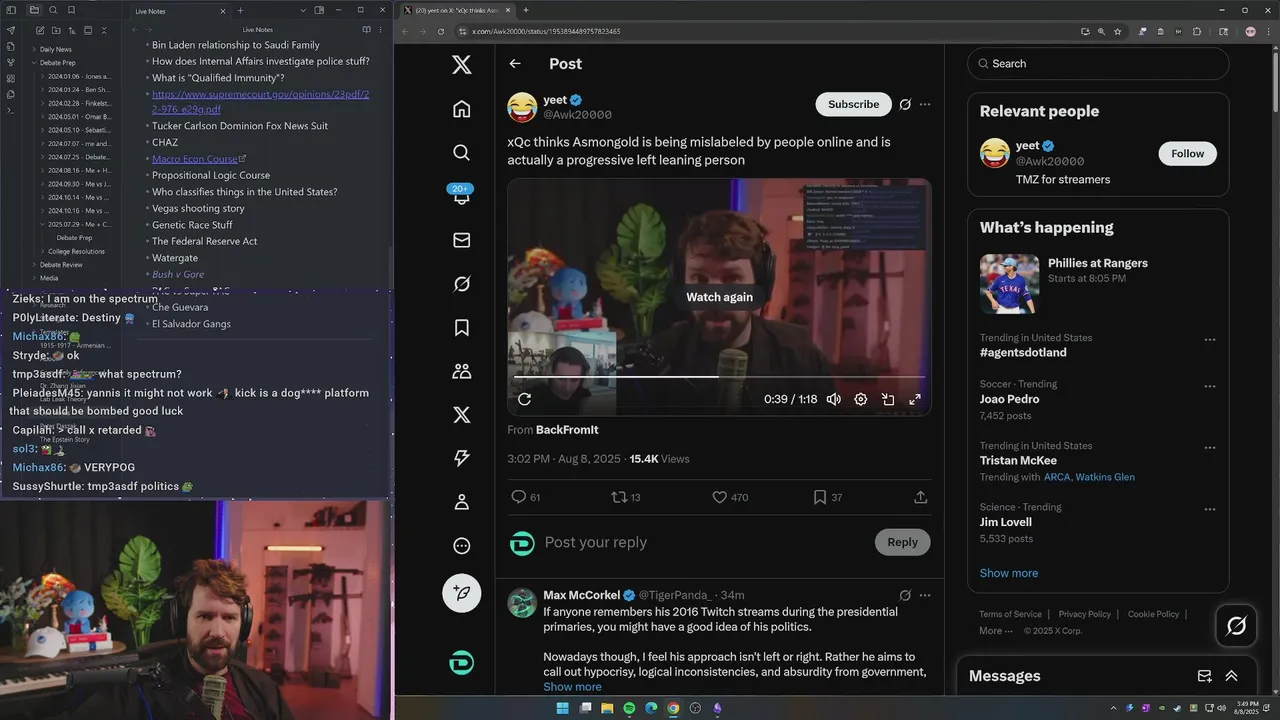1280x720 pixels.
Task: Click the share post icon
Action: [x=921, y=497]
